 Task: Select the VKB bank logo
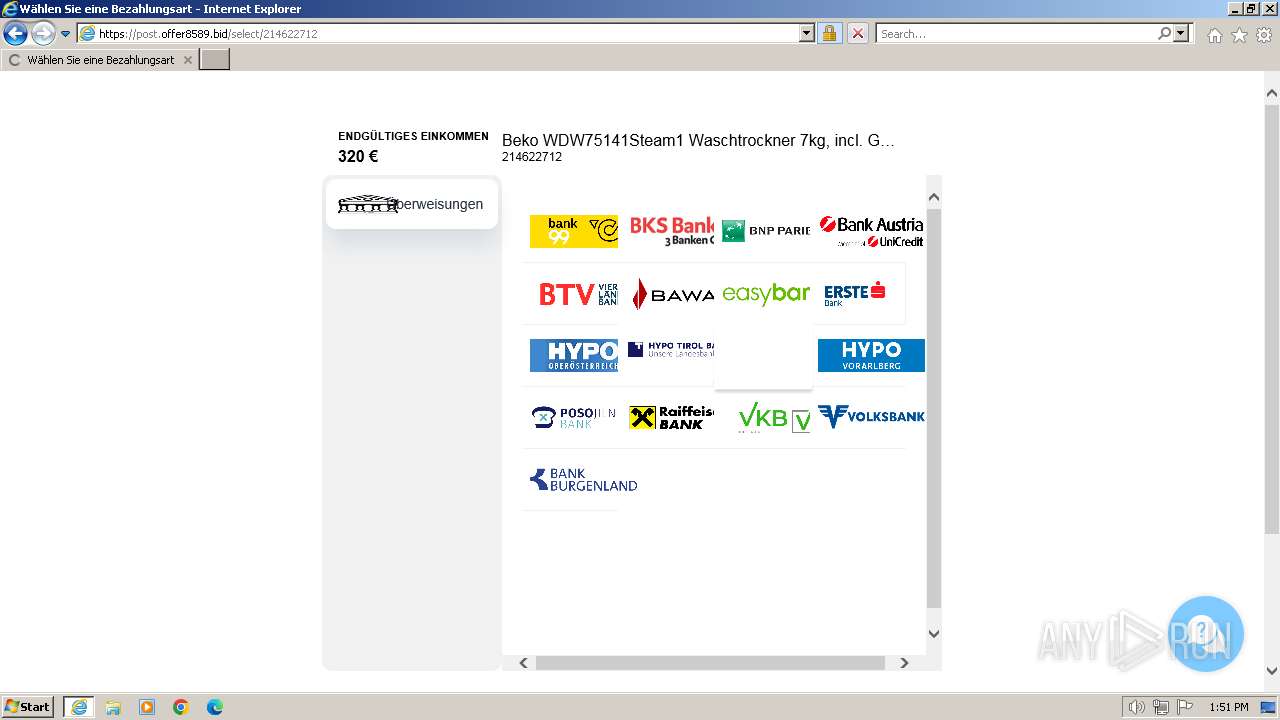tap(773, 417)
